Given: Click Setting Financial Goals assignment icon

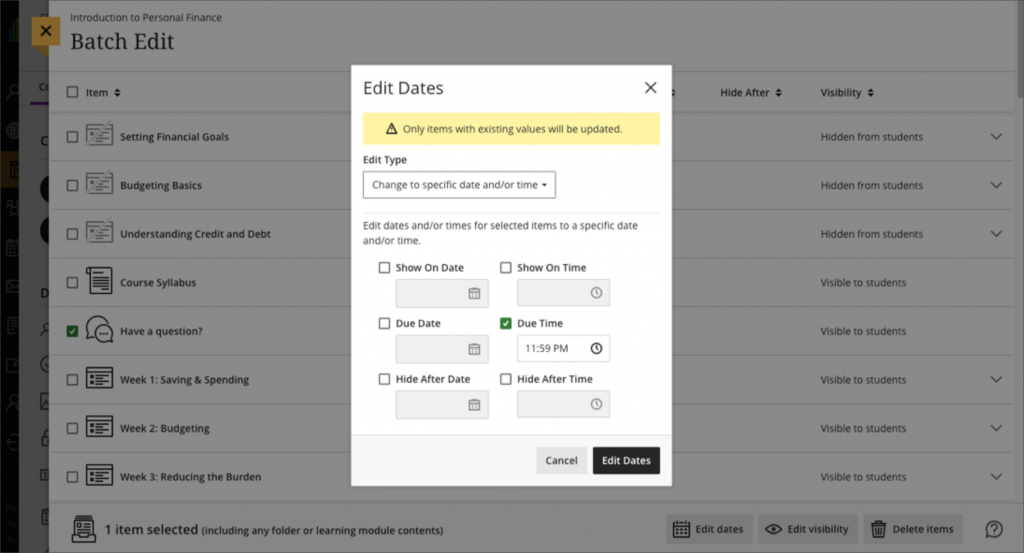Looking at the screenshot, I should pos(99,134).
